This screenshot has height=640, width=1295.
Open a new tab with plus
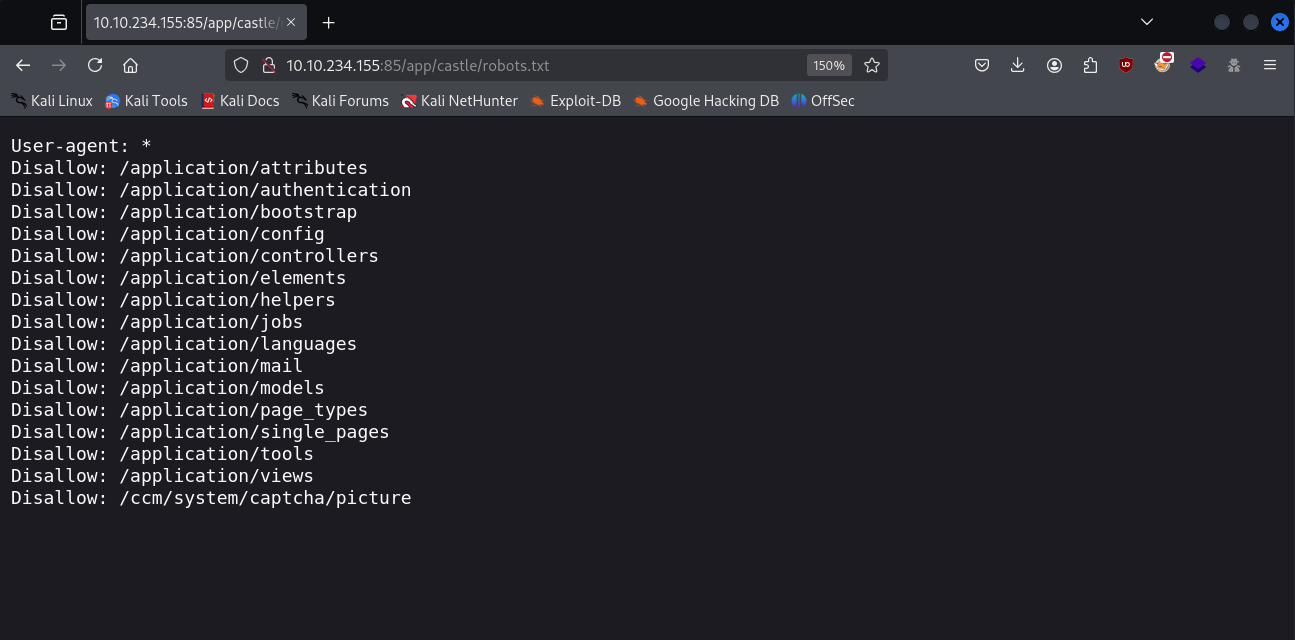point(328,22)
